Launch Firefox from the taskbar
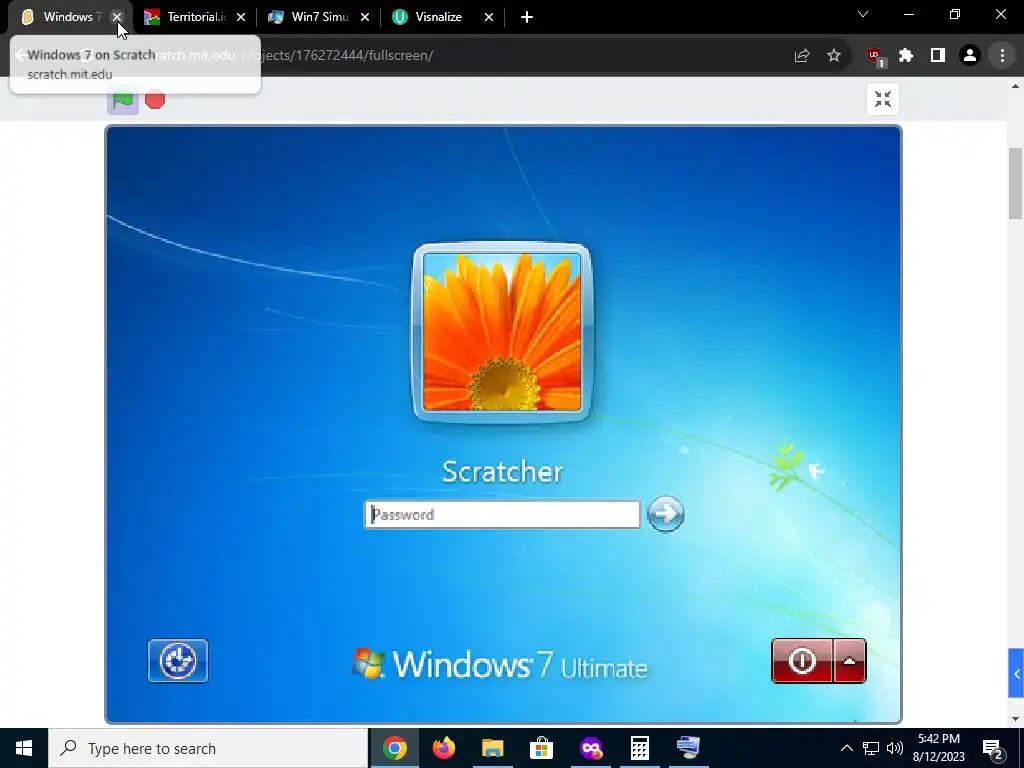1024x768 pixels. point(443,748)
